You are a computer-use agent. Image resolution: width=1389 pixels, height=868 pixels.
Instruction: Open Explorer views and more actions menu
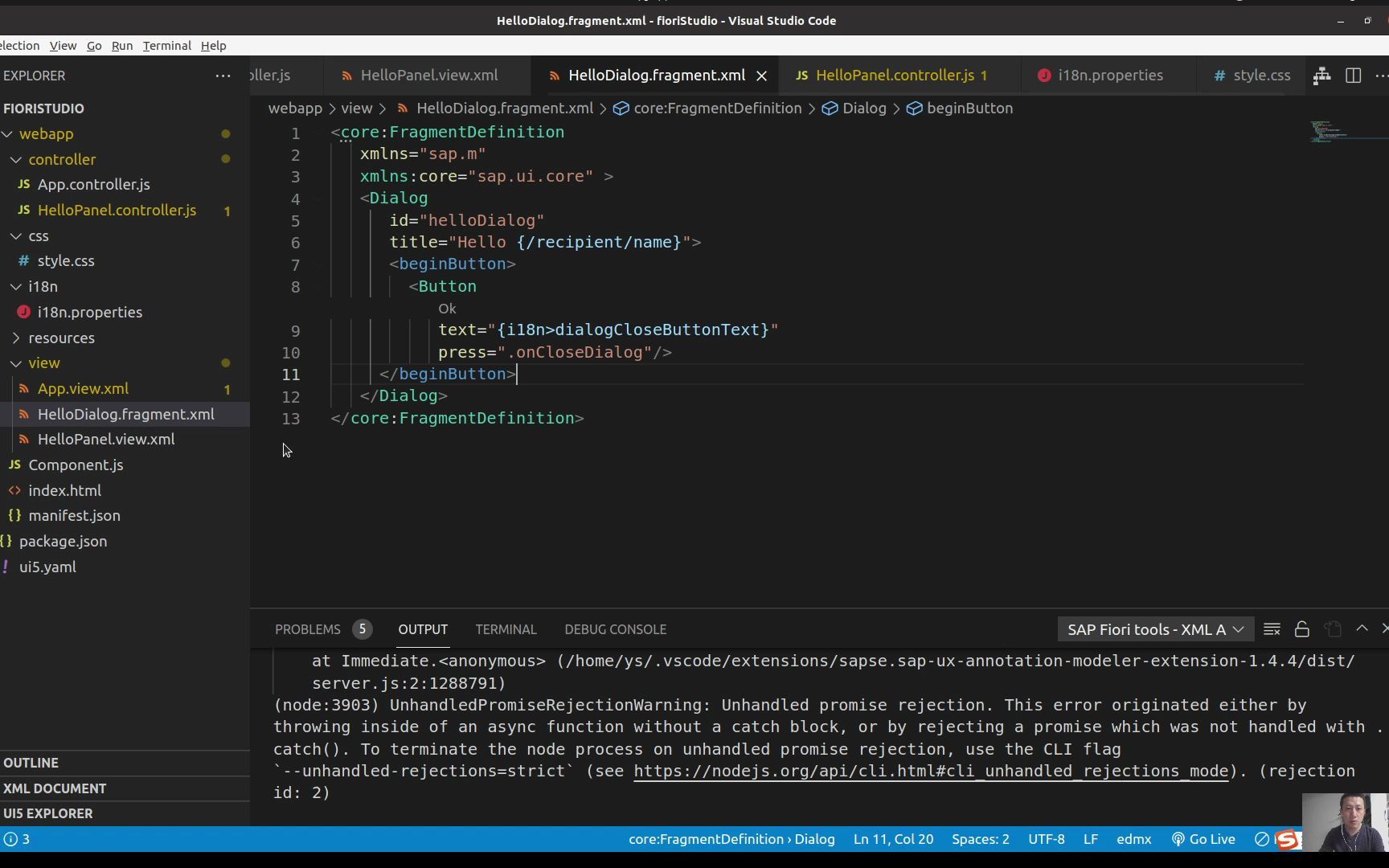click(x=223, y=76)
